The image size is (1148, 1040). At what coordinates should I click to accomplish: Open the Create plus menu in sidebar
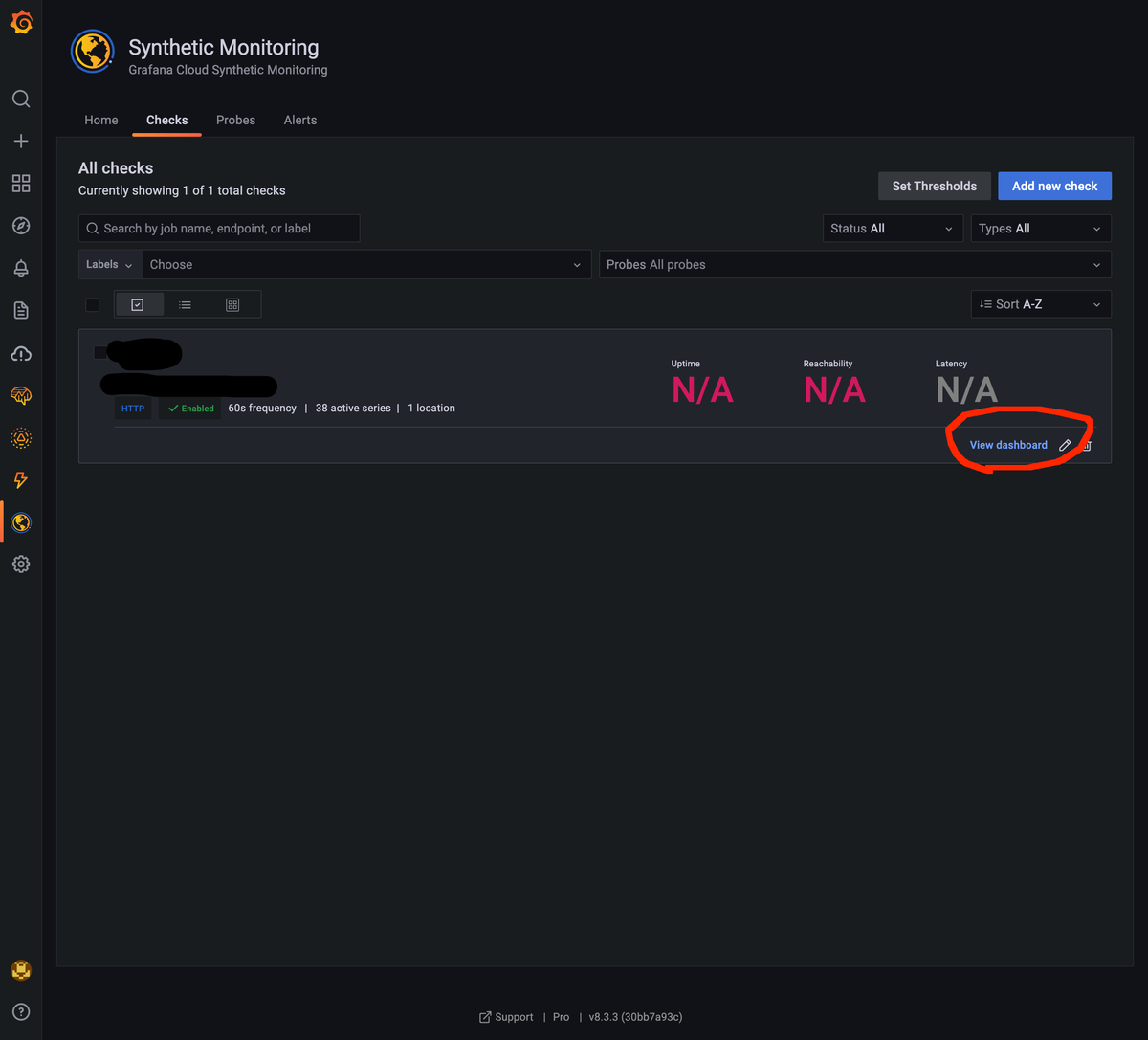click(x=21, y=141)
